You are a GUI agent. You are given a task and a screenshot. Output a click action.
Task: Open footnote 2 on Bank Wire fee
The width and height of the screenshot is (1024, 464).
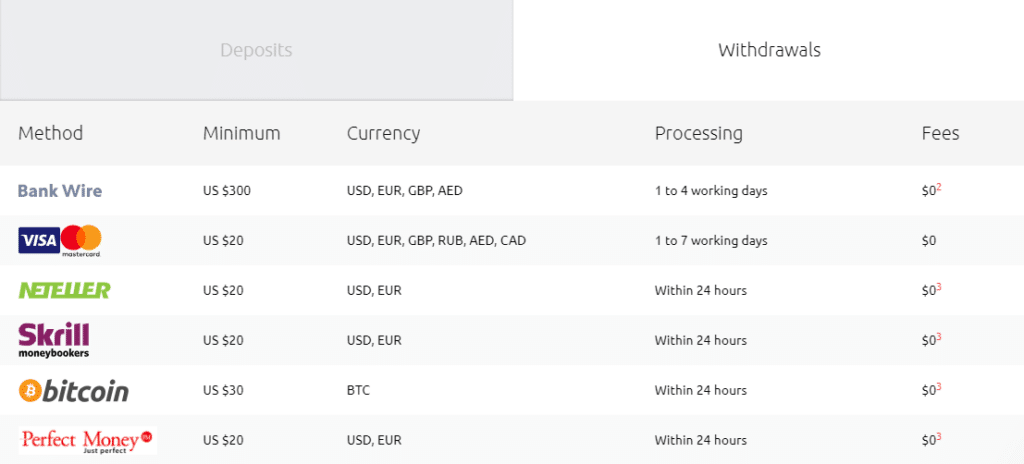939,188
